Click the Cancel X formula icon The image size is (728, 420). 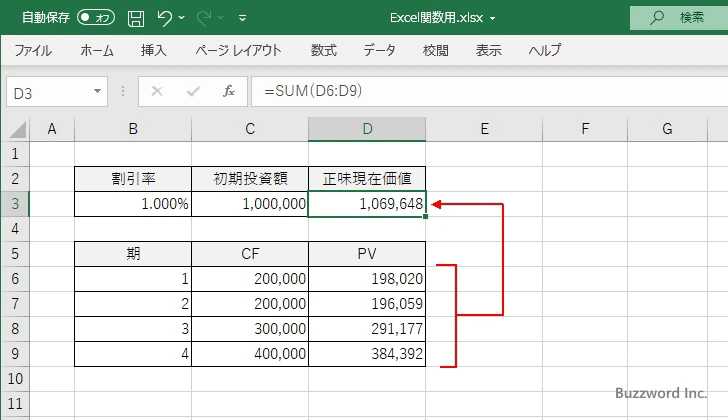pos(157,91)
